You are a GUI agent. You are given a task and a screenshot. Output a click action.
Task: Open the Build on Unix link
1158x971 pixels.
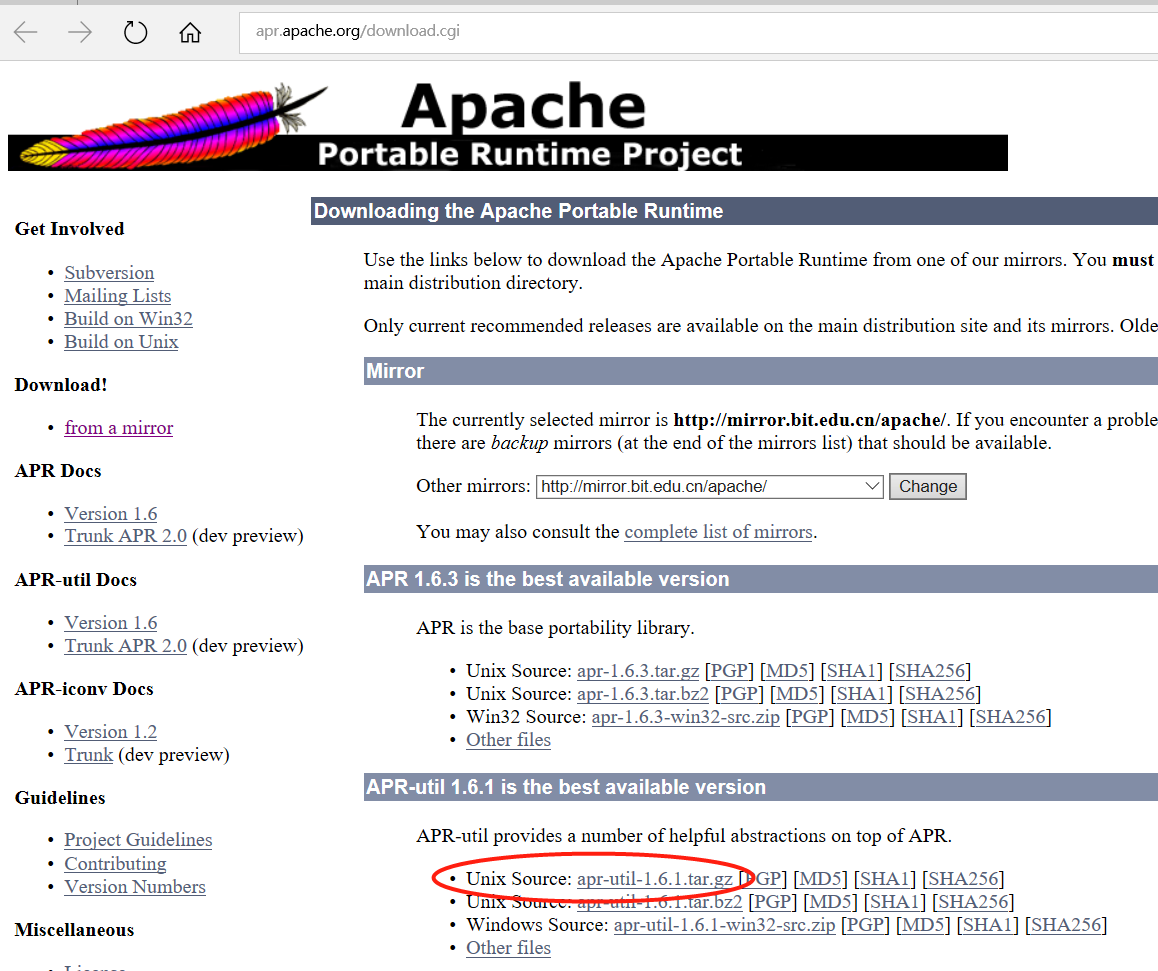(x=121, y=342)
